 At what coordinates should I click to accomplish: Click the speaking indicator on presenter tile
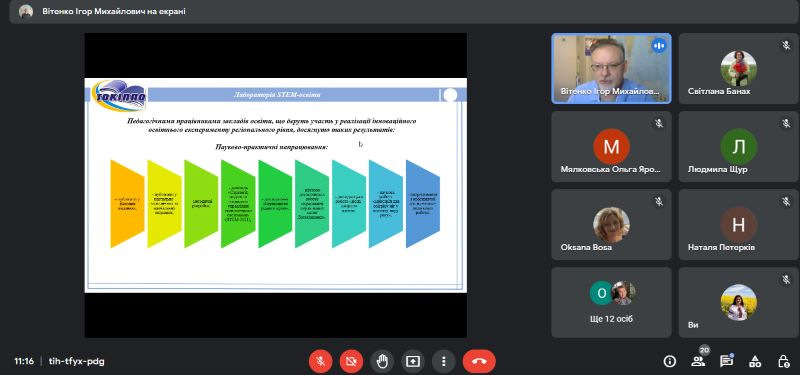[x=659, y=46]
